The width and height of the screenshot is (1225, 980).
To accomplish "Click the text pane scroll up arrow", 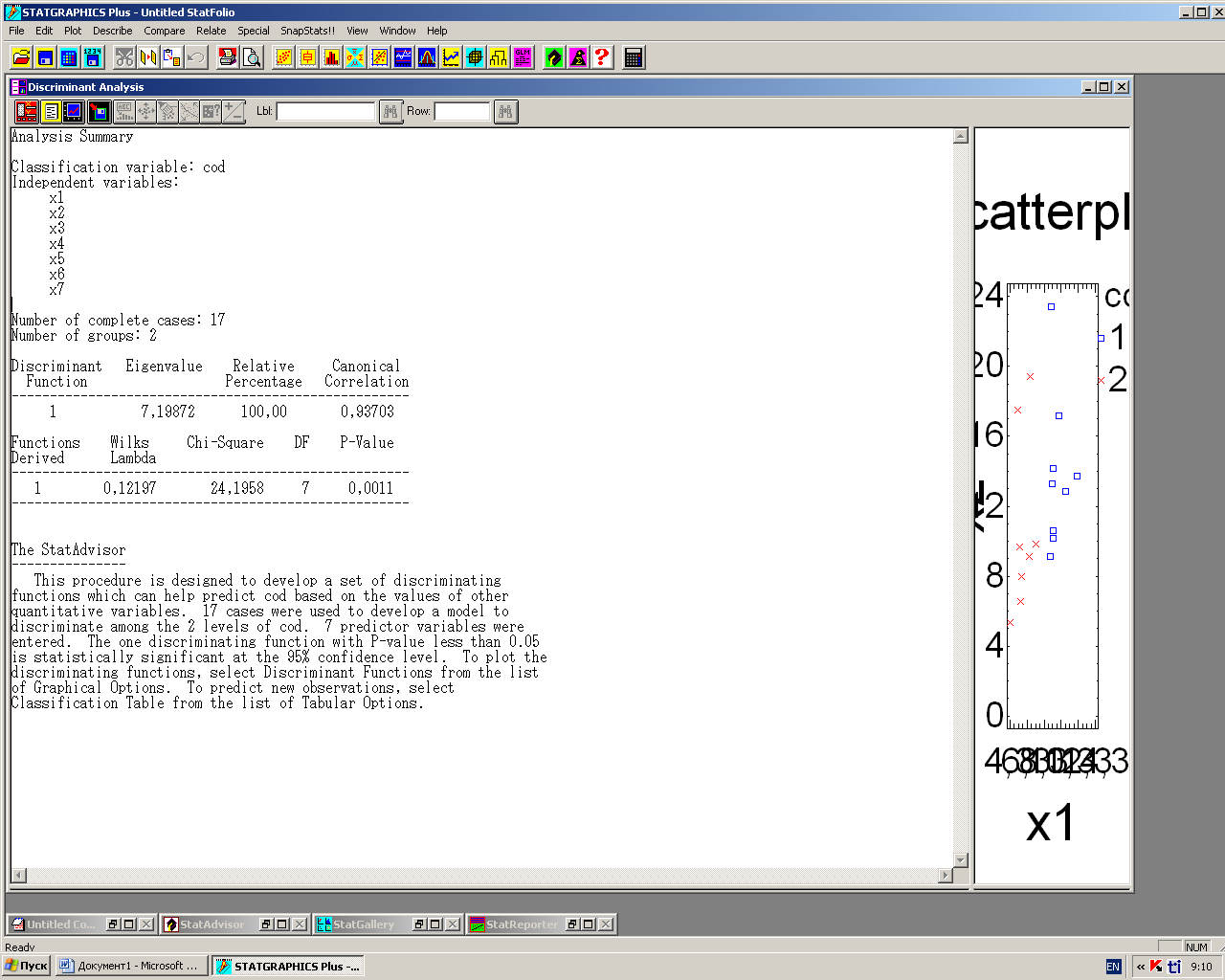I will (x=961, y=136).
